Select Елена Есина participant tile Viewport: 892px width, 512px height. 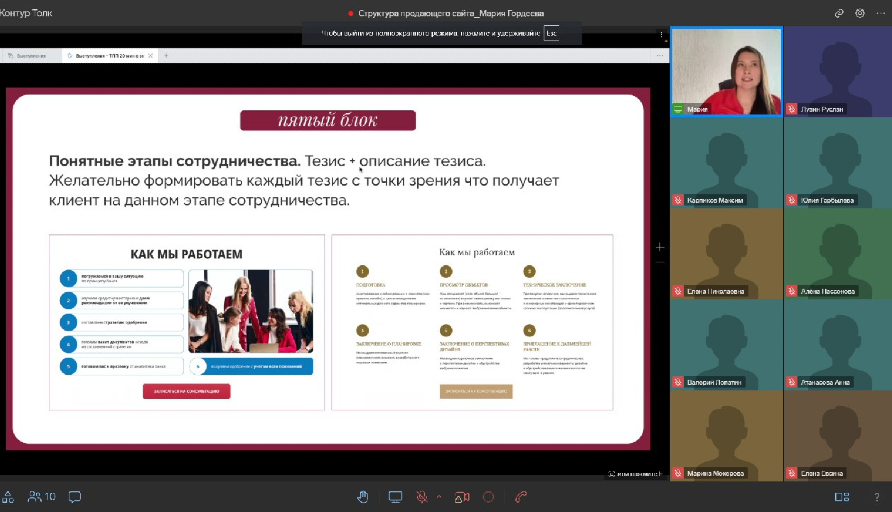(838, 436)
